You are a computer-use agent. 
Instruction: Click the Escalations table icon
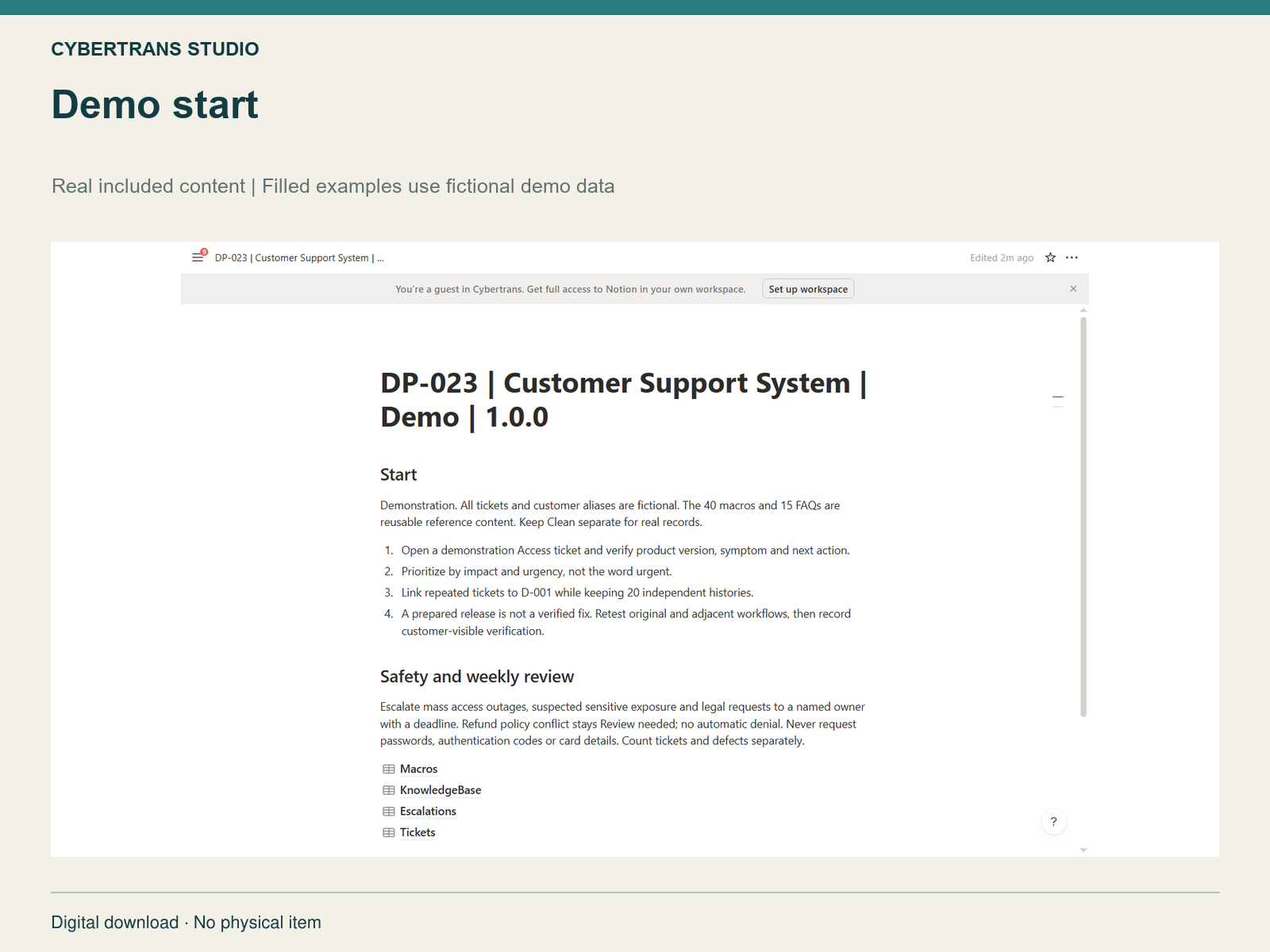[389, 811]
